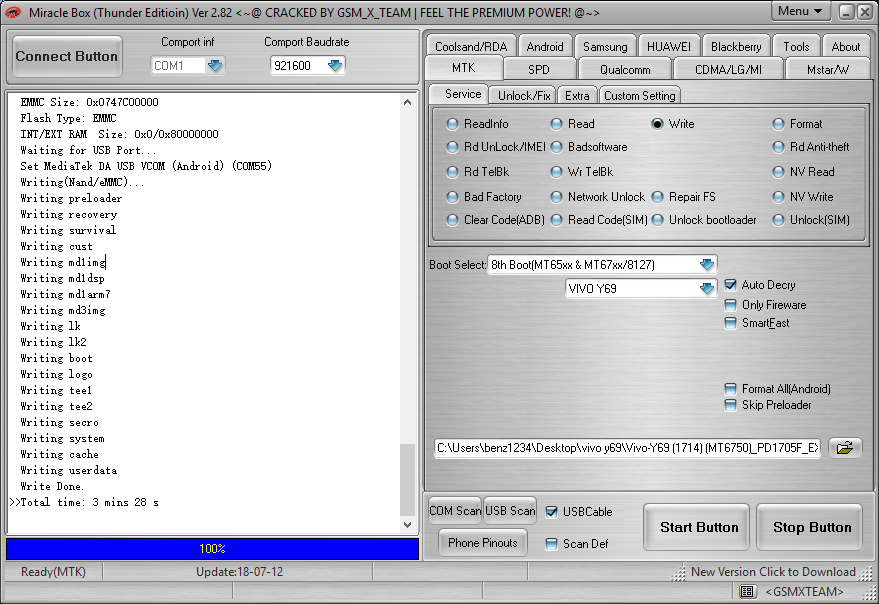Switch to the CDMA/LG/MI tab
The width and height of the screenshot is (879, 604).
[728, 70]
